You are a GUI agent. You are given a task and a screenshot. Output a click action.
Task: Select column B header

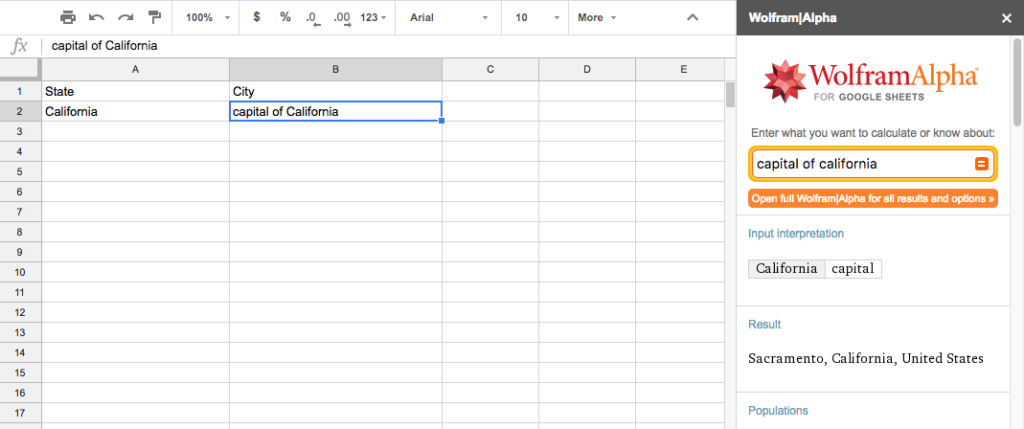point(335,69)
